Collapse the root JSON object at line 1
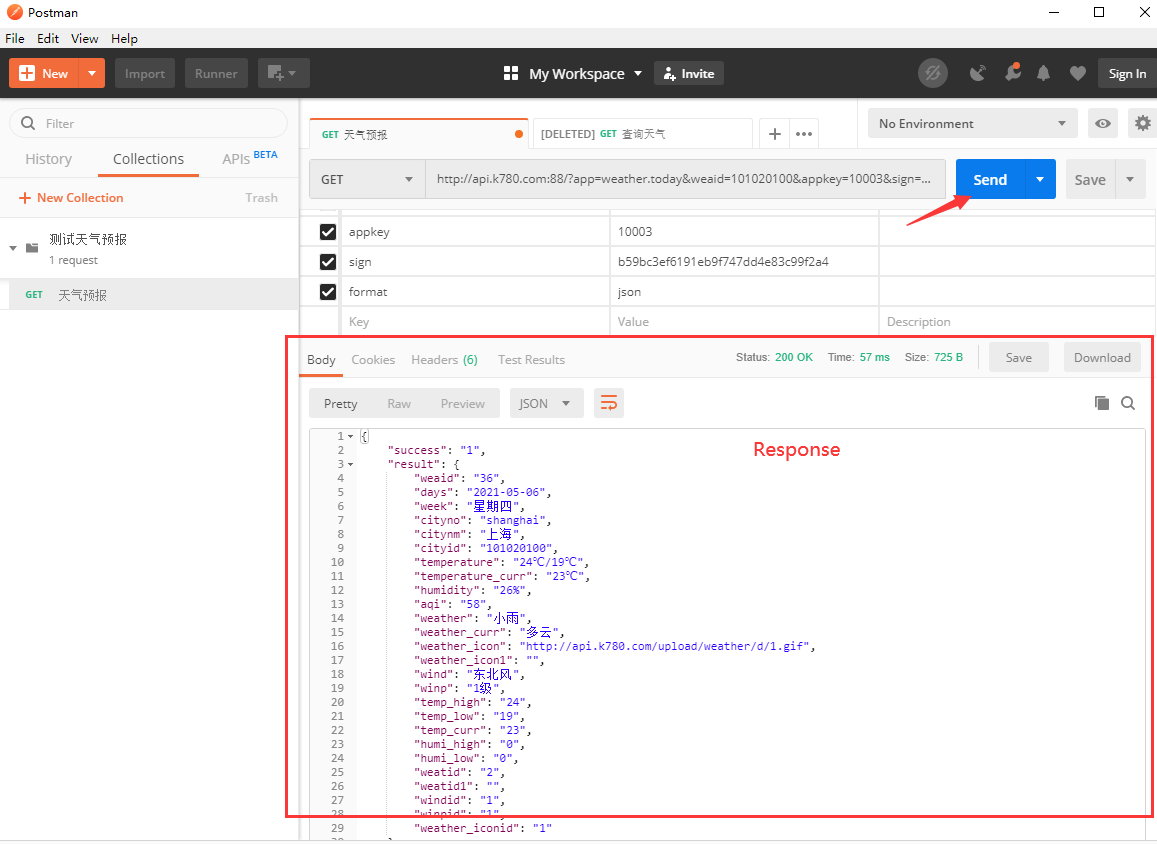Image resolution: width=1157 pixels, height=844 pixels. [350, 436]
